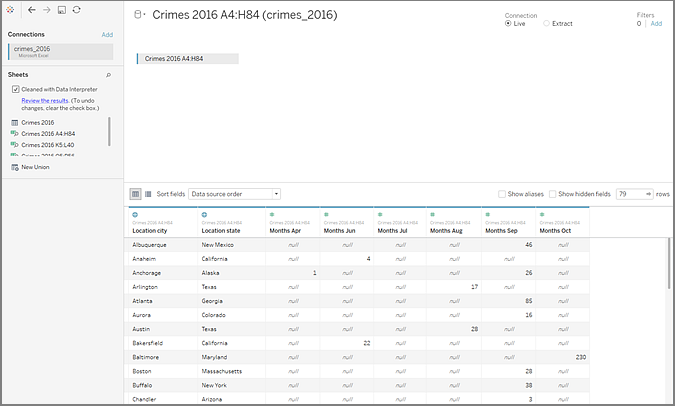
Task: Switch to metadata list view icon
Action: click(148, 194)
